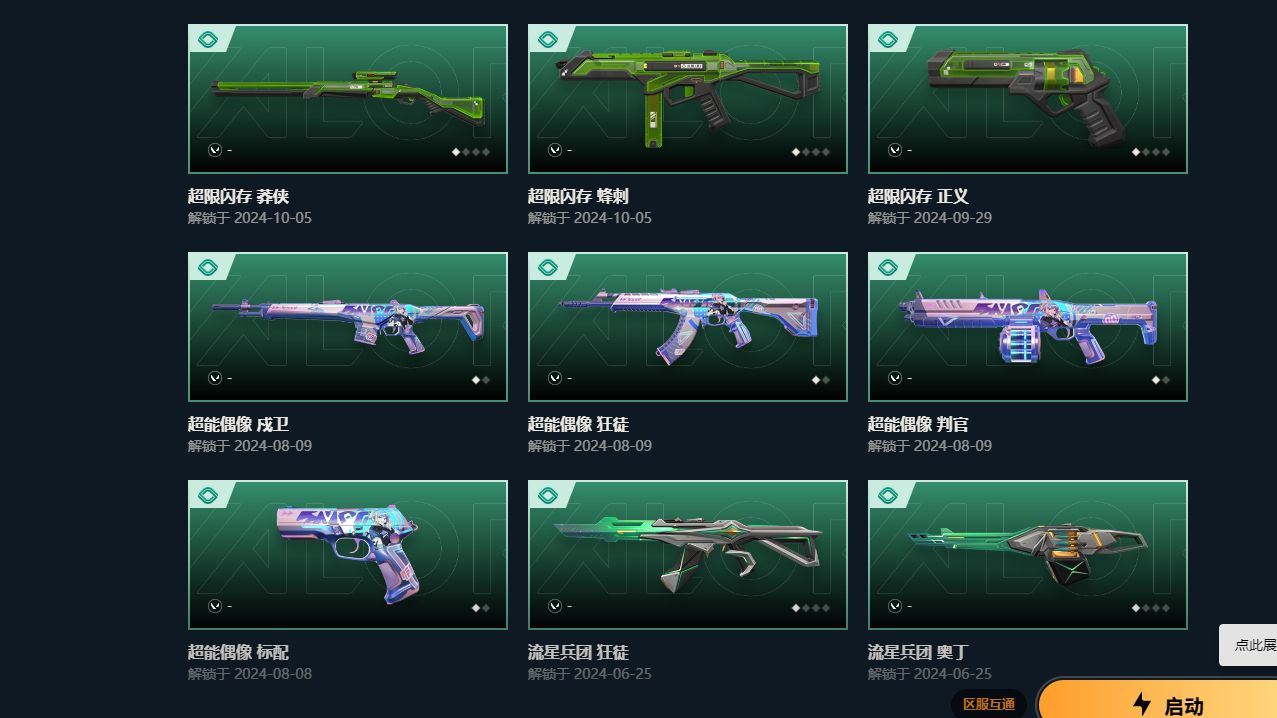Click Valorant points icon on 超限闪存 蜂刺 card

555,150
